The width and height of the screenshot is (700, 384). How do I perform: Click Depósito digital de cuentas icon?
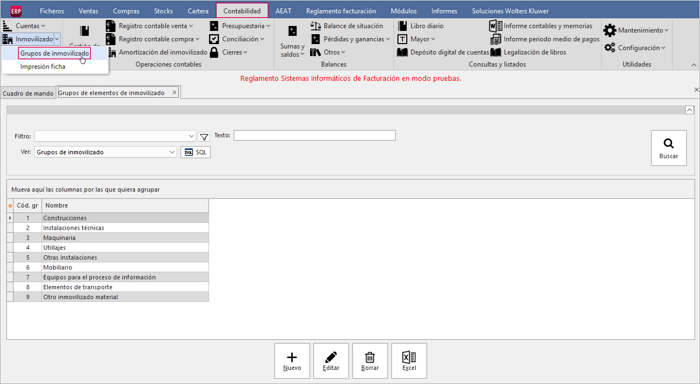(x=402, y=52)
